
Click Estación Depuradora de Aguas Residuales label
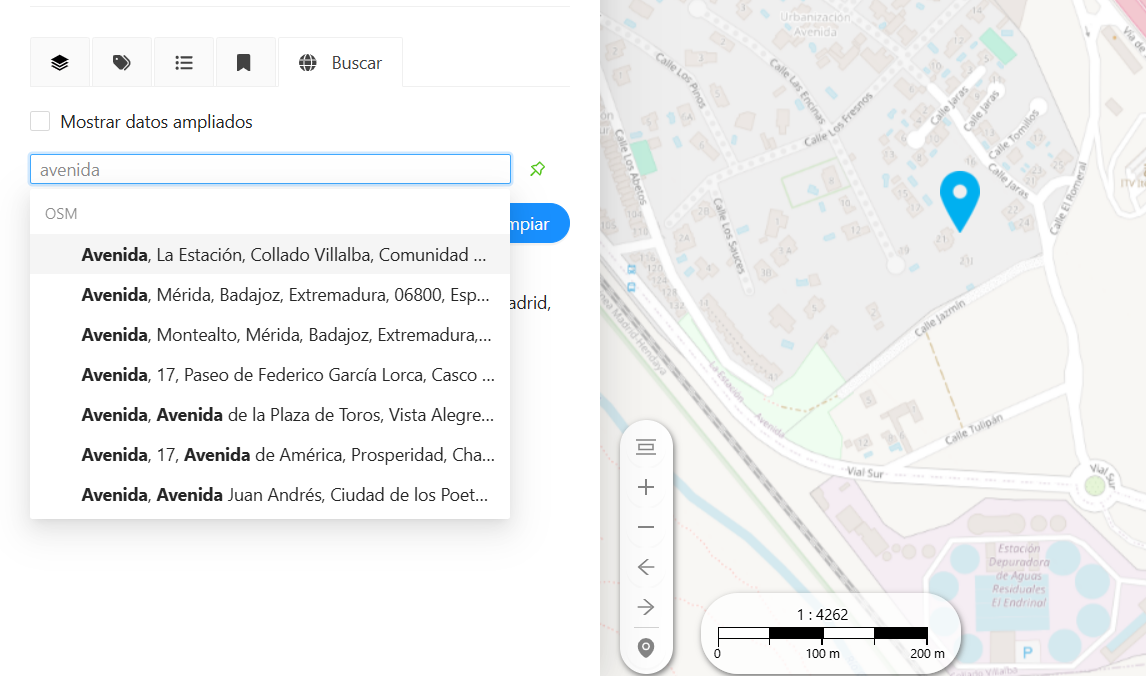(x=1019, y=575)
